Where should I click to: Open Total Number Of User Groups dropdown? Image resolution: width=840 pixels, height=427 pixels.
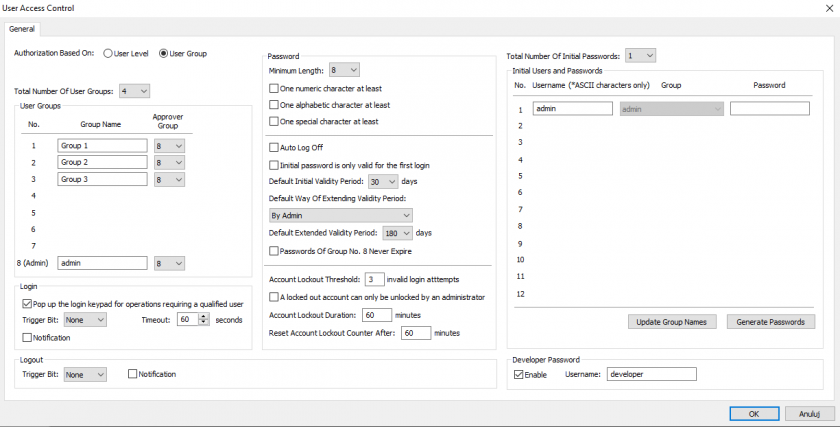134,91
